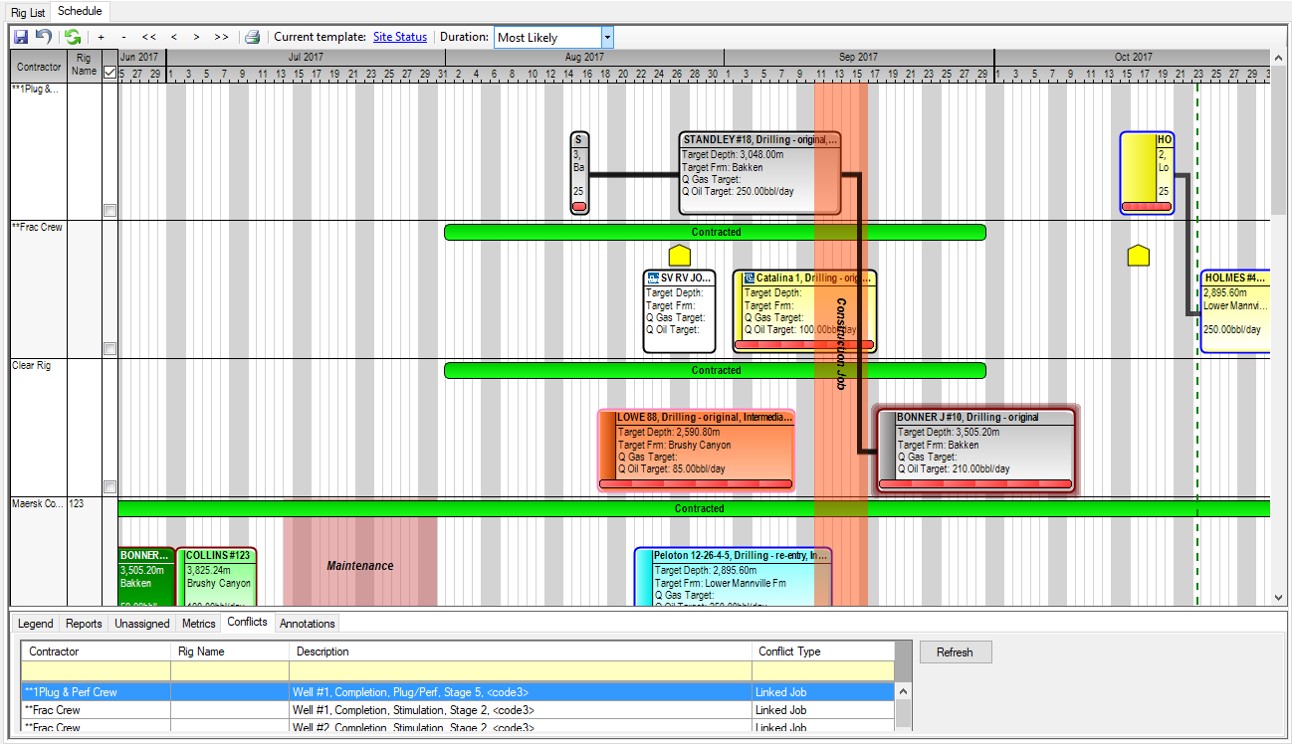Click the red progress bar on BONNER J #10
Viewport: 1292px width, 744px height.
click(975, 484)
